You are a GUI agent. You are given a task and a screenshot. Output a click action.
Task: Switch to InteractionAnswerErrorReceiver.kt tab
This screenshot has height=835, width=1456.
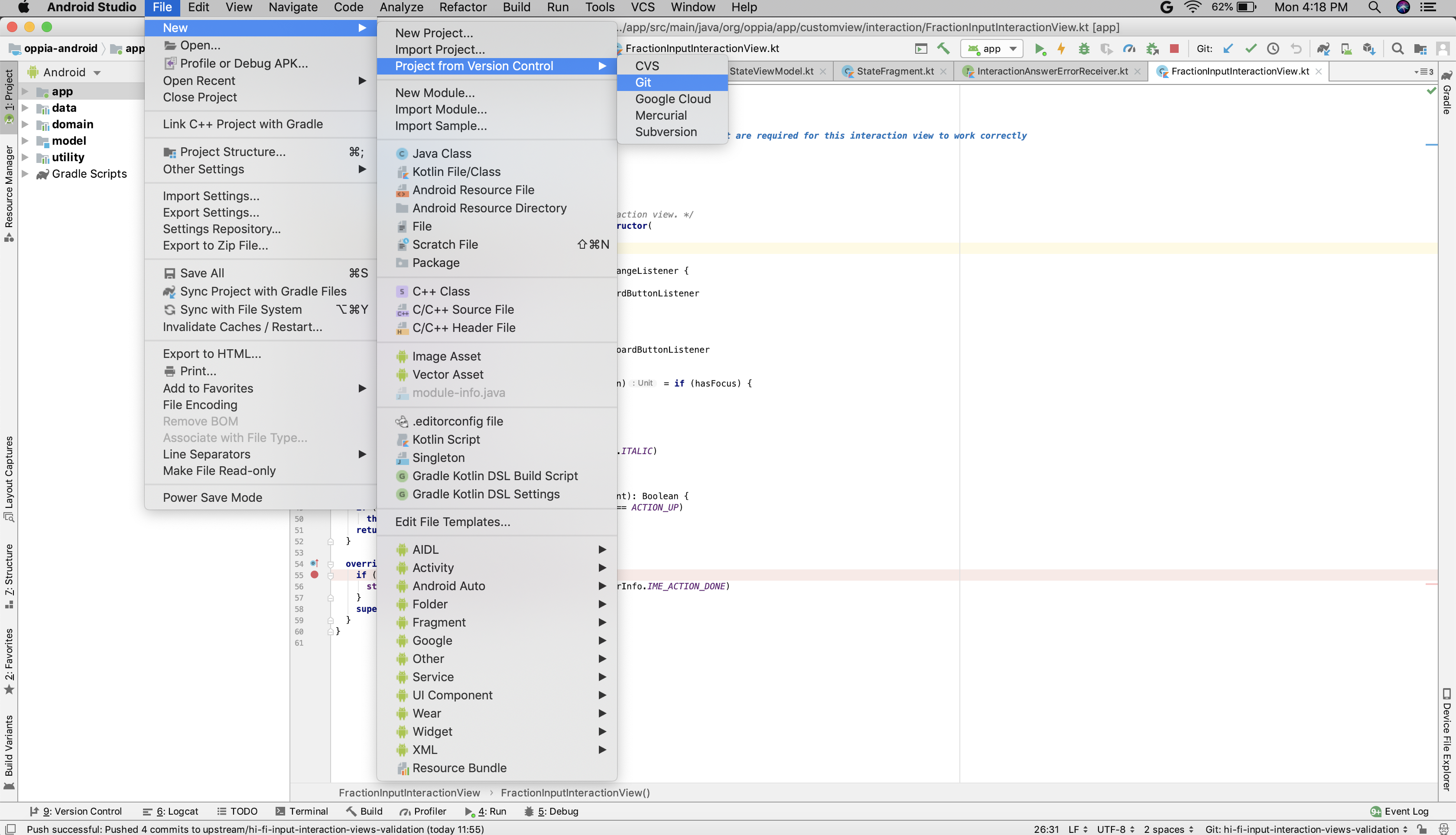click(x=1052, y=71)
